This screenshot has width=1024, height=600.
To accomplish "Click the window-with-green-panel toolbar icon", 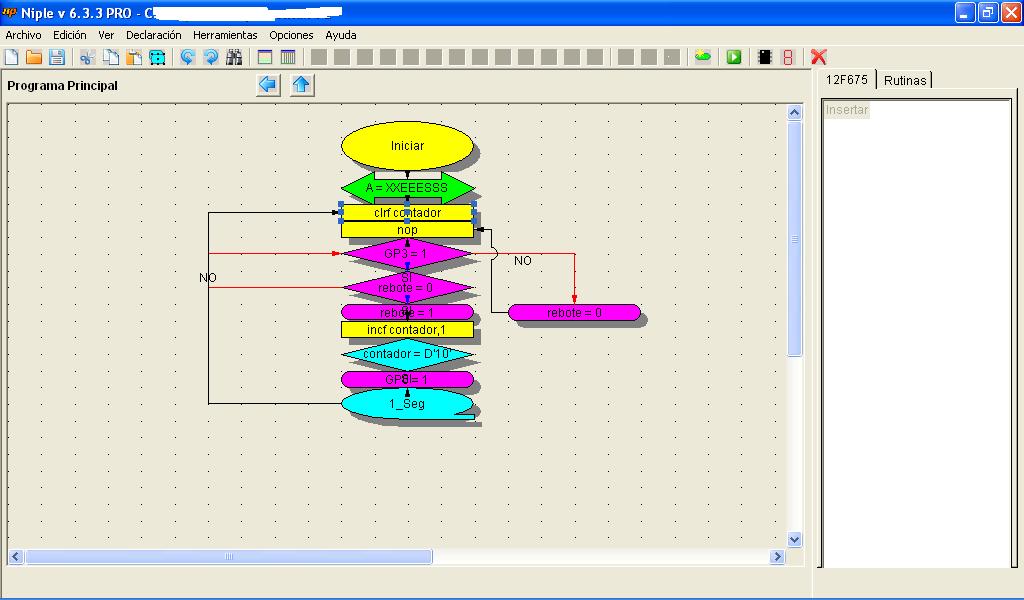I will (264, 57).
